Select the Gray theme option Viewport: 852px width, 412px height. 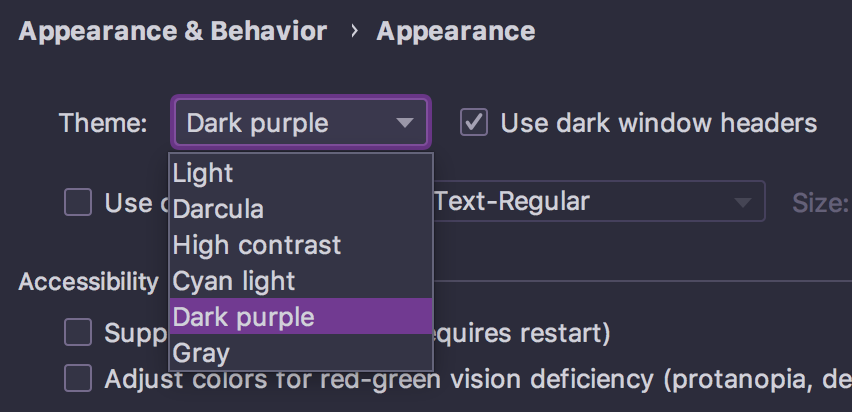coord(300,353)
